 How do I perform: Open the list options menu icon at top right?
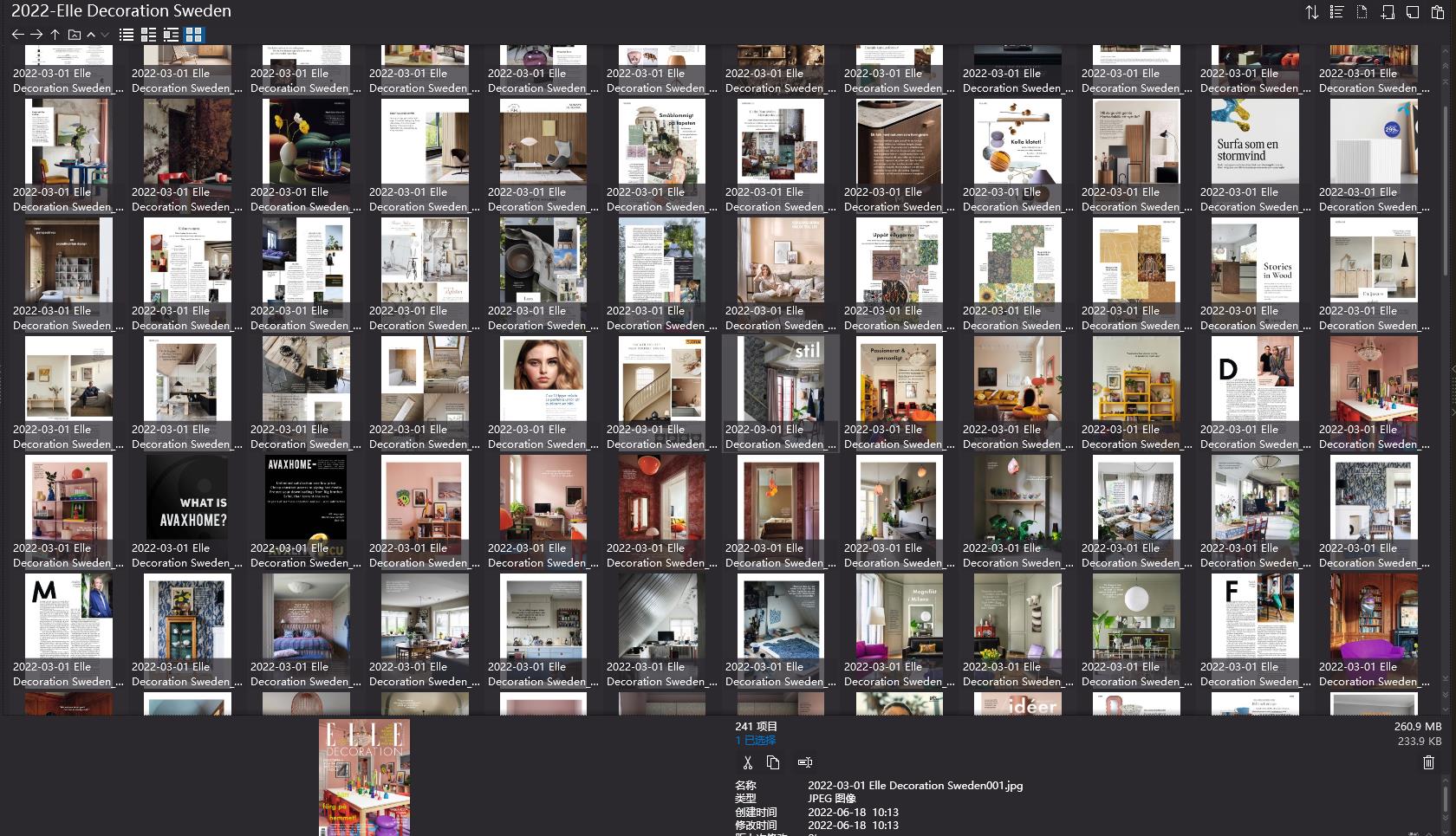click(1336, 12)
